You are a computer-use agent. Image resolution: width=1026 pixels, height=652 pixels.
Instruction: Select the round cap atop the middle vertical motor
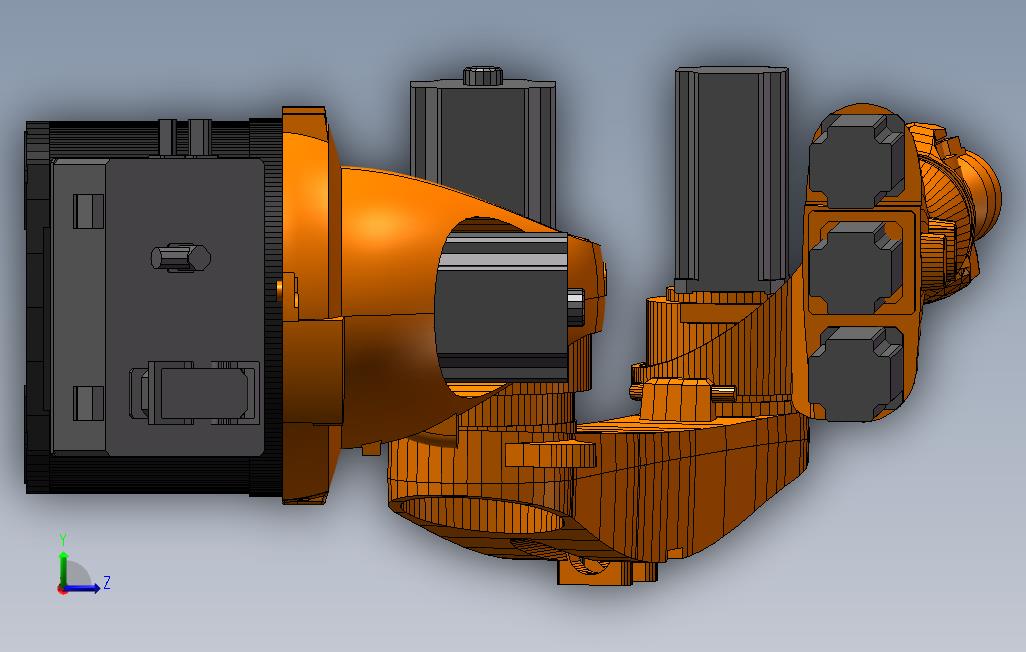[483, 76]
